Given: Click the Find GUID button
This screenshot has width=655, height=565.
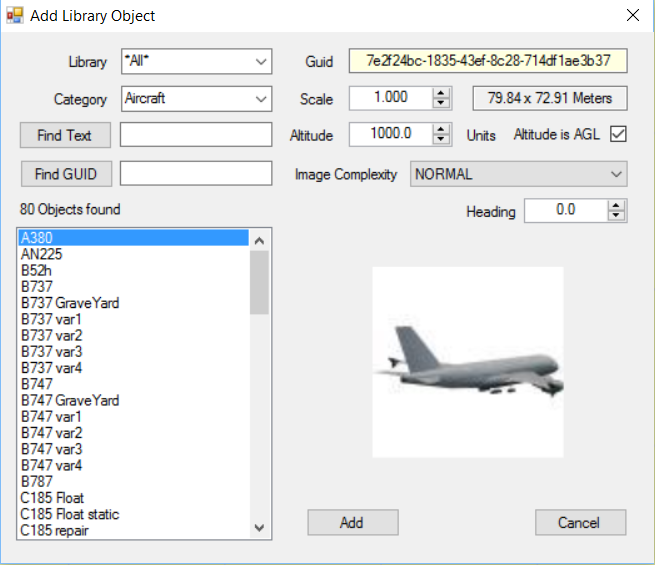Looking at the screenshot, I should pyautogui.click(x=65, y=173).
